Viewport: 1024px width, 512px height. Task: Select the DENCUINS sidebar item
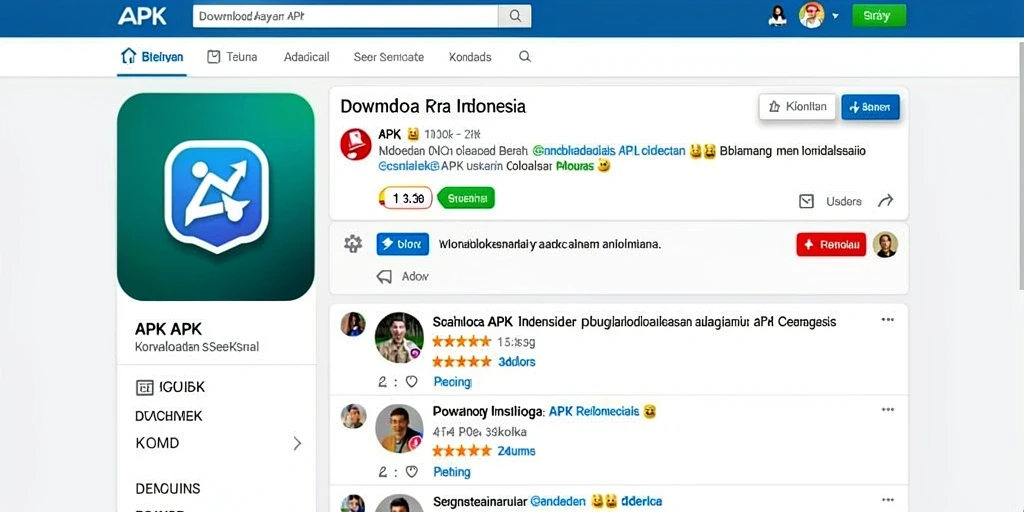(168, 488)
